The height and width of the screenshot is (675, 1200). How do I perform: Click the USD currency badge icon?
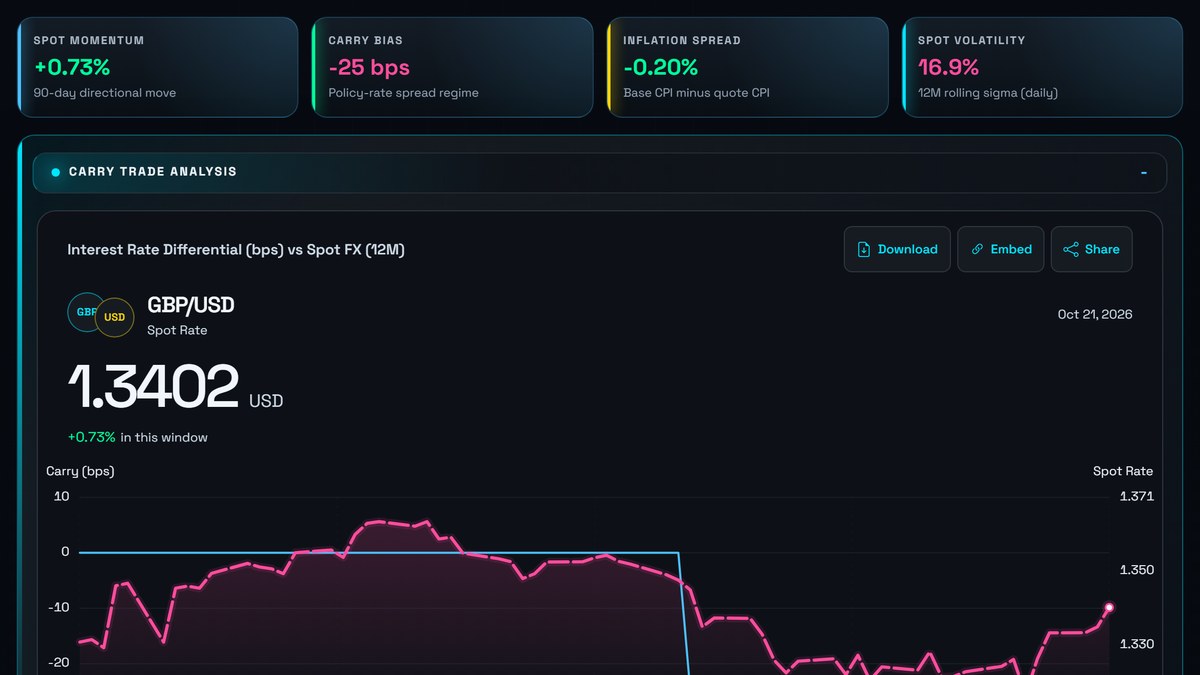click(x=115, y=317)
